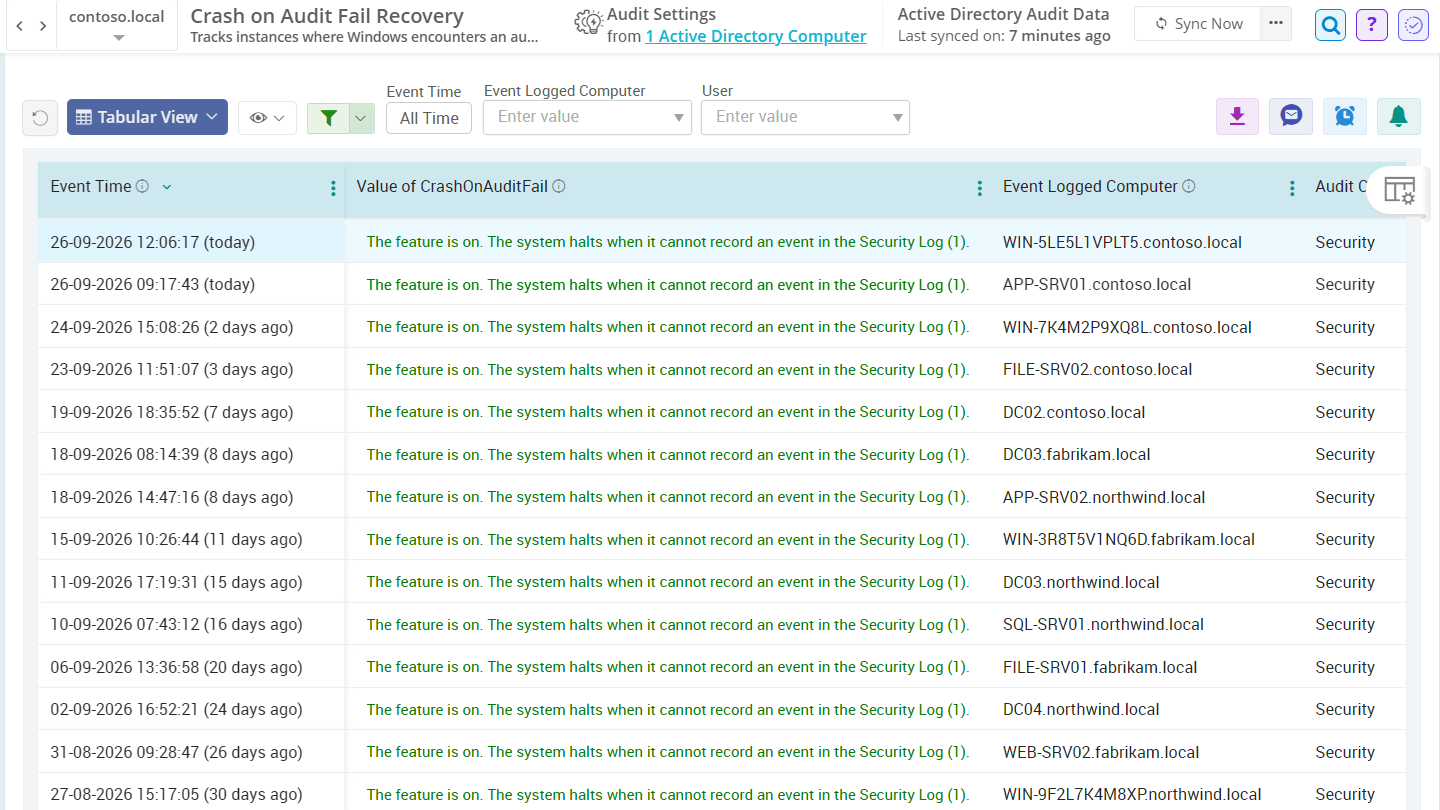The width and height of the screenshot is (1440, 810).
Task: Open the search magnifier icon
Action: [x=1330, y=25]
